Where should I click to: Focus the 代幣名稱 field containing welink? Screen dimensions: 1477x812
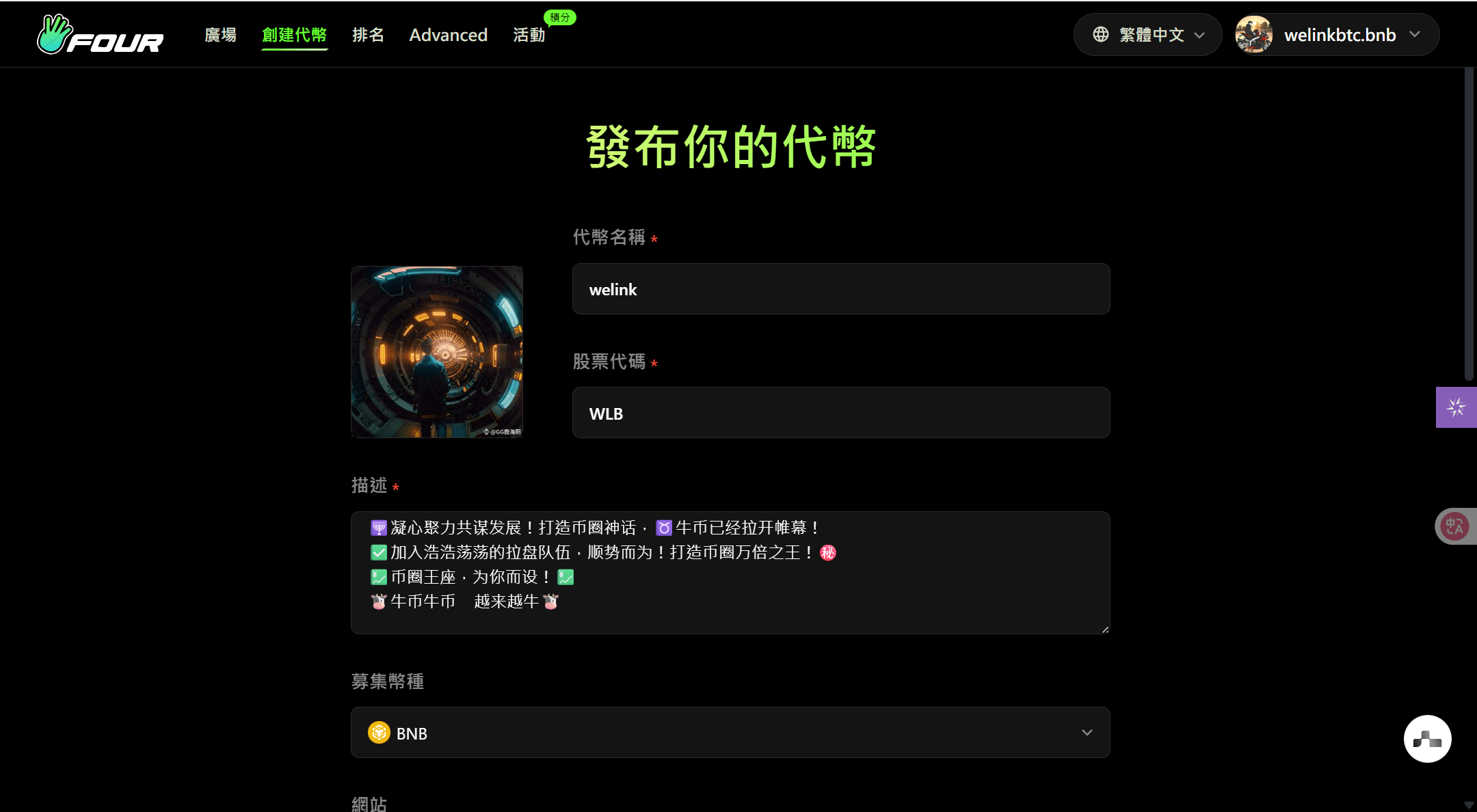841,289
